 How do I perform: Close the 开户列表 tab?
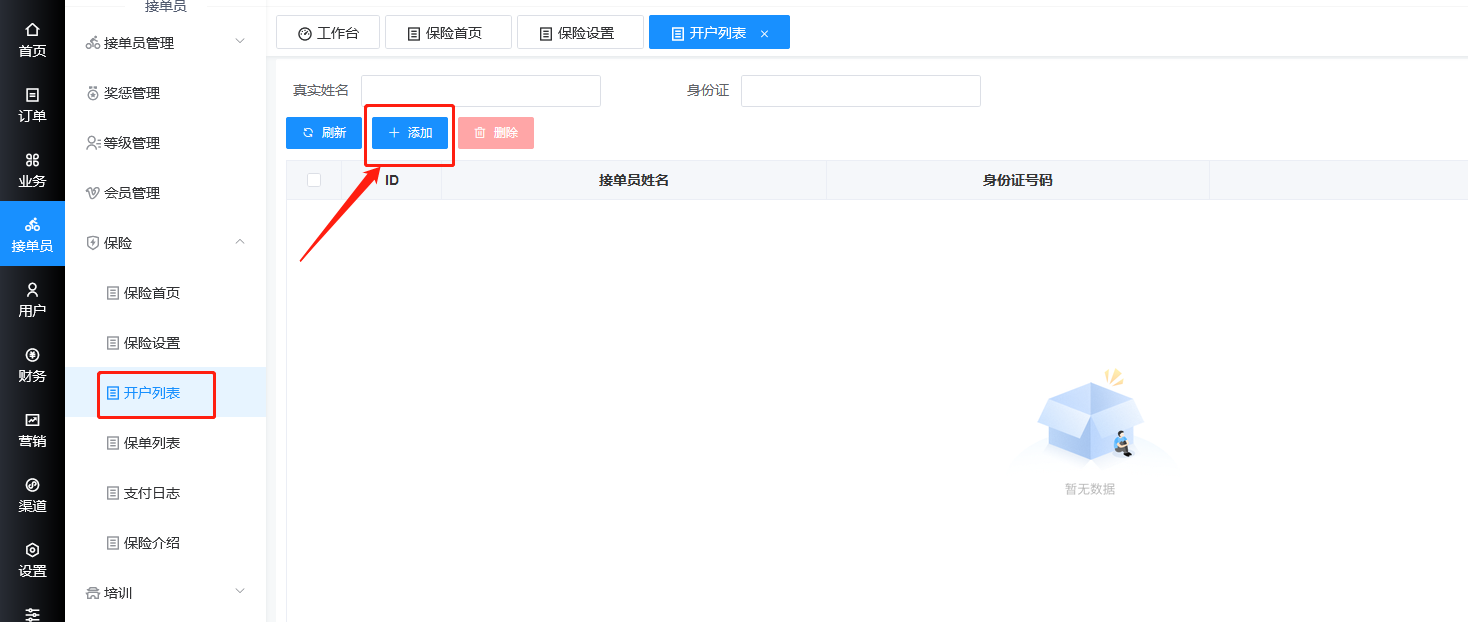[765, 34]
